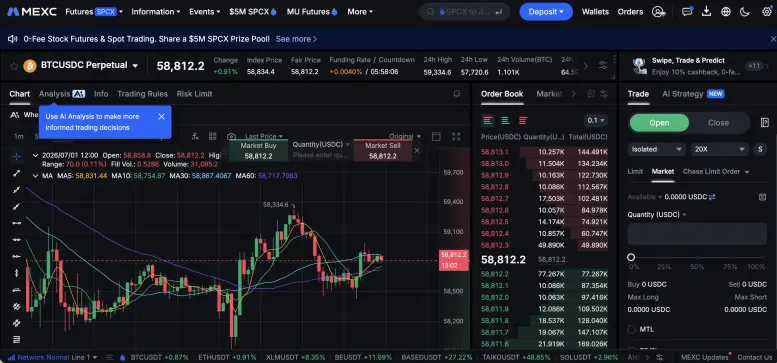Open BTCUSDC Perpetual pair selector
Viewport: 777px width, 363px height.
(x=89, y=65)
